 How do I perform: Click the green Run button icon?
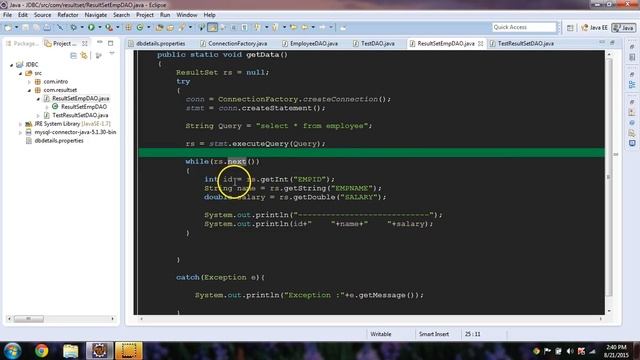(91, 27)
